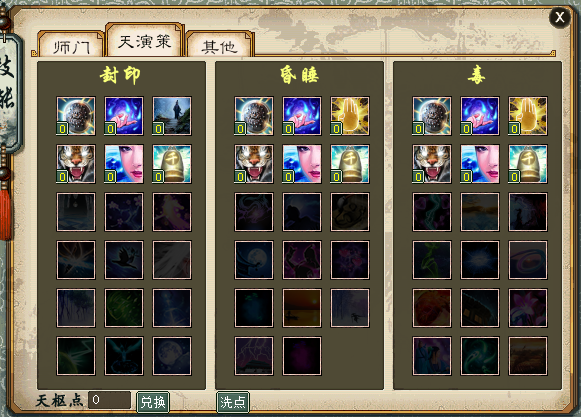
Task: Click the pink-haired lady skill in 昏睡 panel
Action: (x=302, y=164)
